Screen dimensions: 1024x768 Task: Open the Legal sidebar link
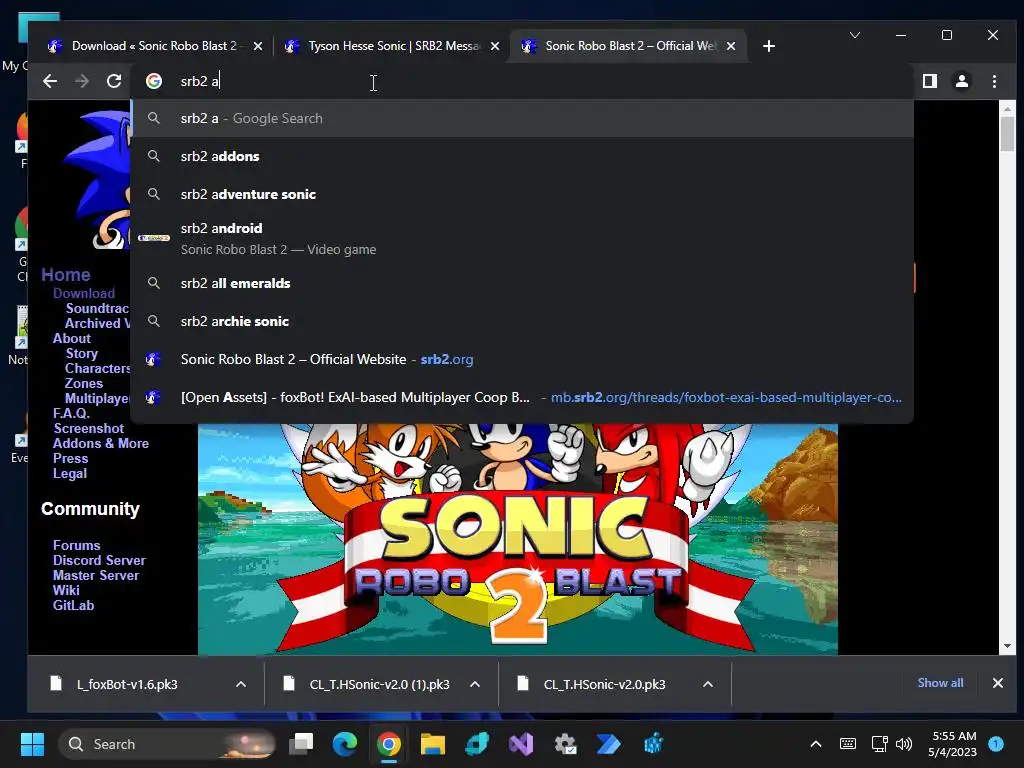coord(70,473)
